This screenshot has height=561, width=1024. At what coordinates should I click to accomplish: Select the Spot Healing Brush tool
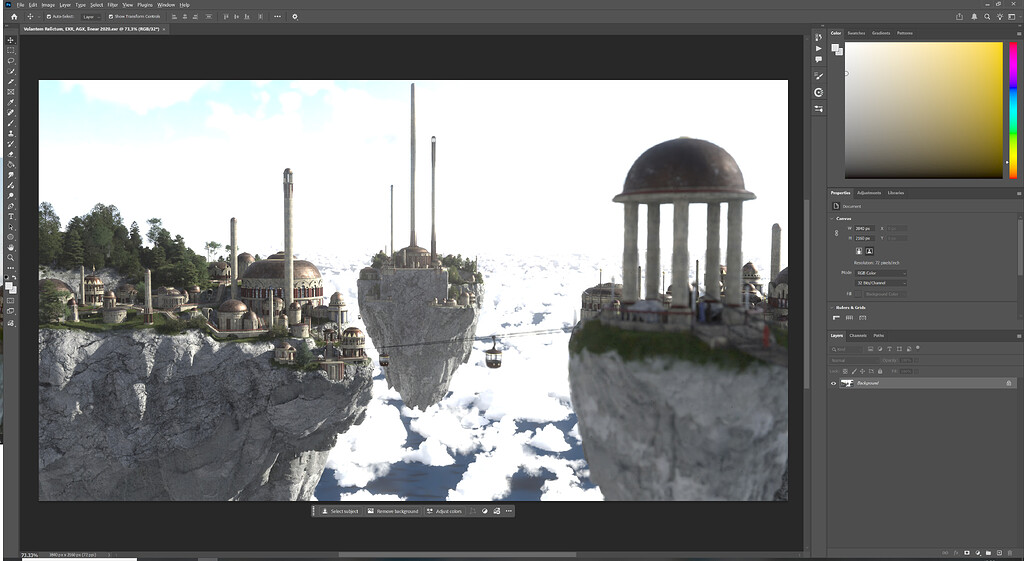tap(10, 112)
